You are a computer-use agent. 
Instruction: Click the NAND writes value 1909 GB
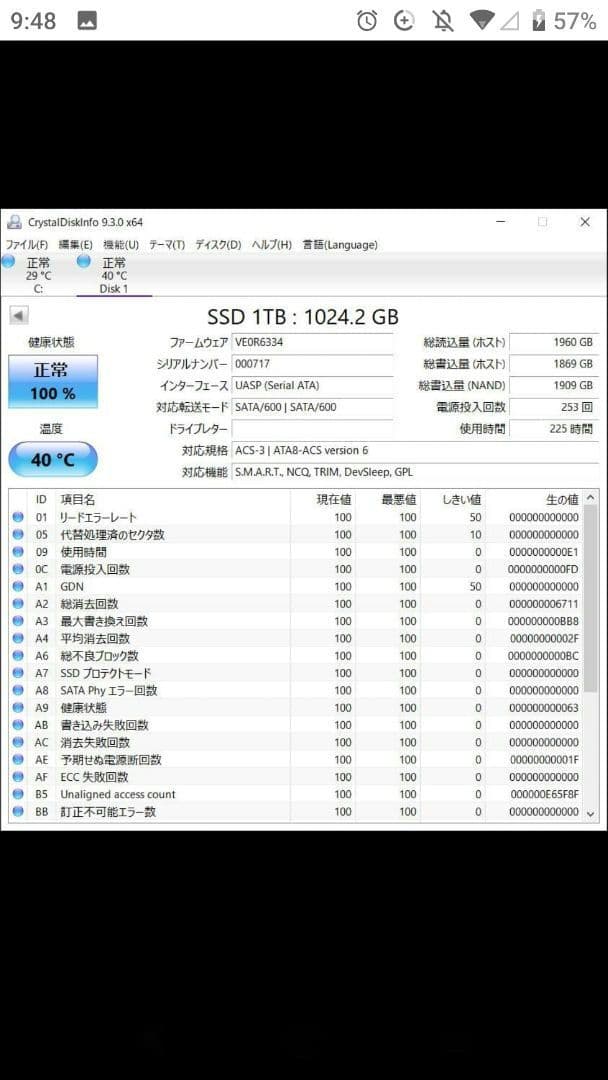(554, 386)
